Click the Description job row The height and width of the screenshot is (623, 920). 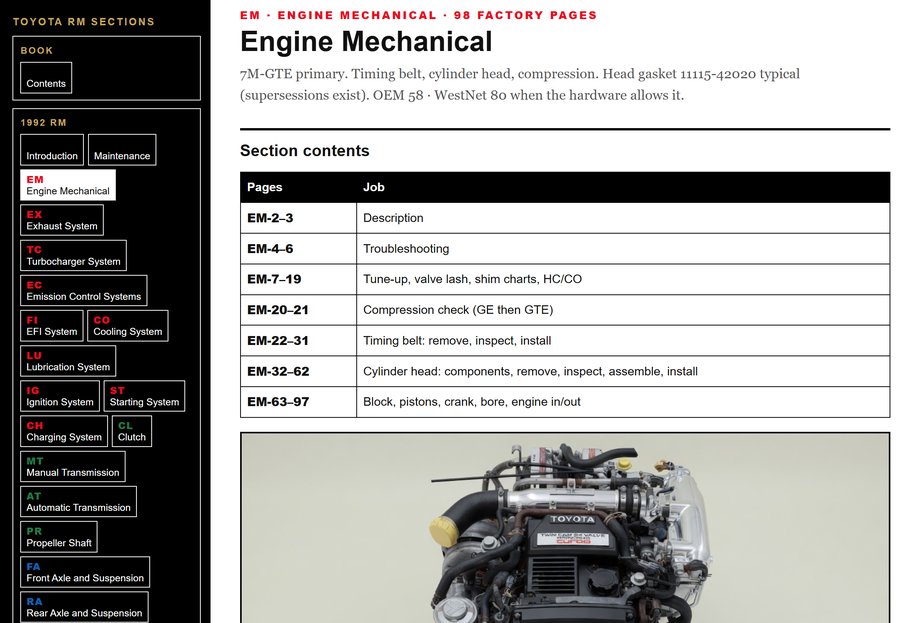pos(623,218)
